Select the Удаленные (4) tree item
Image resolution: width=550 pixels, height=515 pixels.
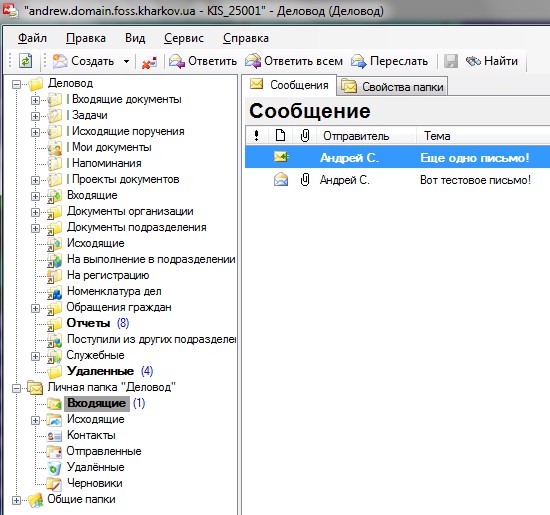click(x=110, y=371)
